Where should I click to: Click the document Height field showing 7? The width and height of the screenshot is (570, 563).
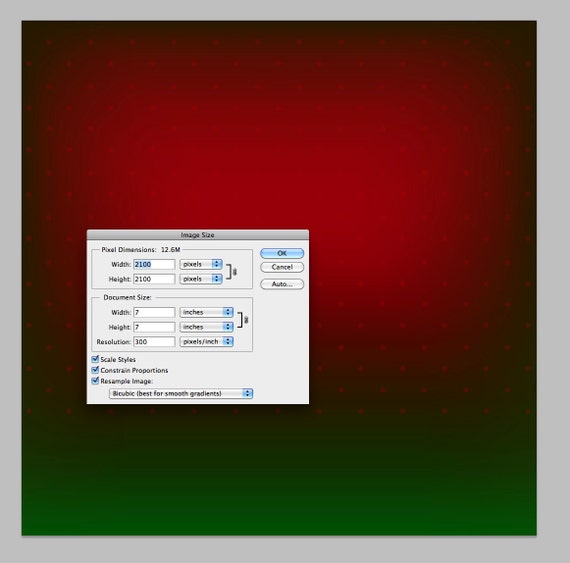(154, 327)
